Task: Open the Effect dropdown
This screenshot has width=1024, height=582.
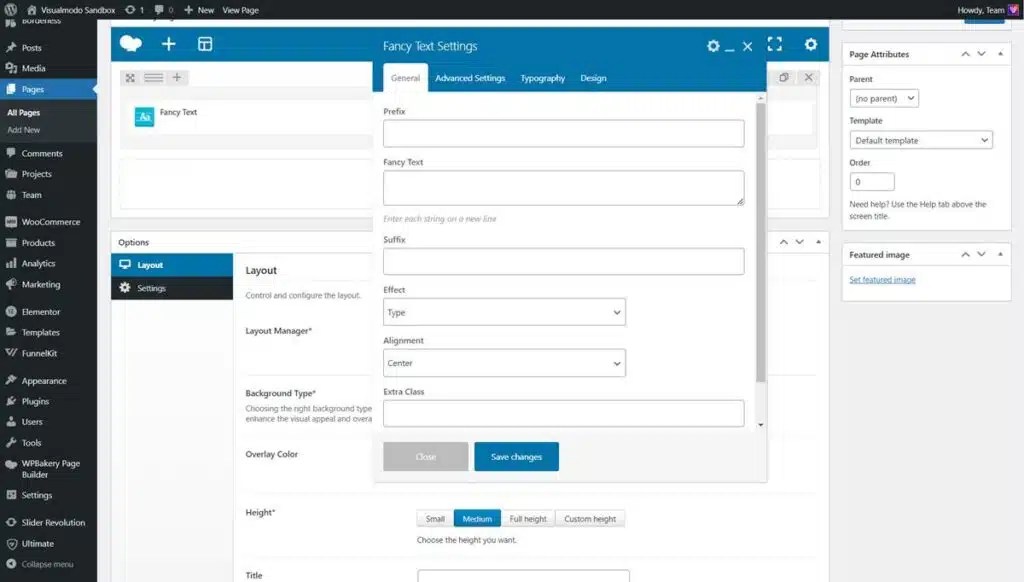Action: (x=504, y=312)
